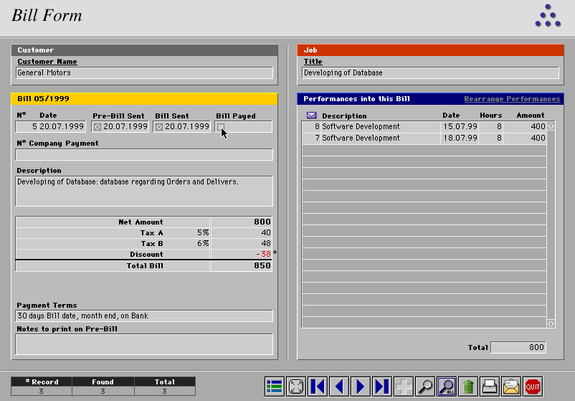Viewport: 575px width, 401px height.
Task: Click the N° Company Payment field
Action: tap(144, 154)
